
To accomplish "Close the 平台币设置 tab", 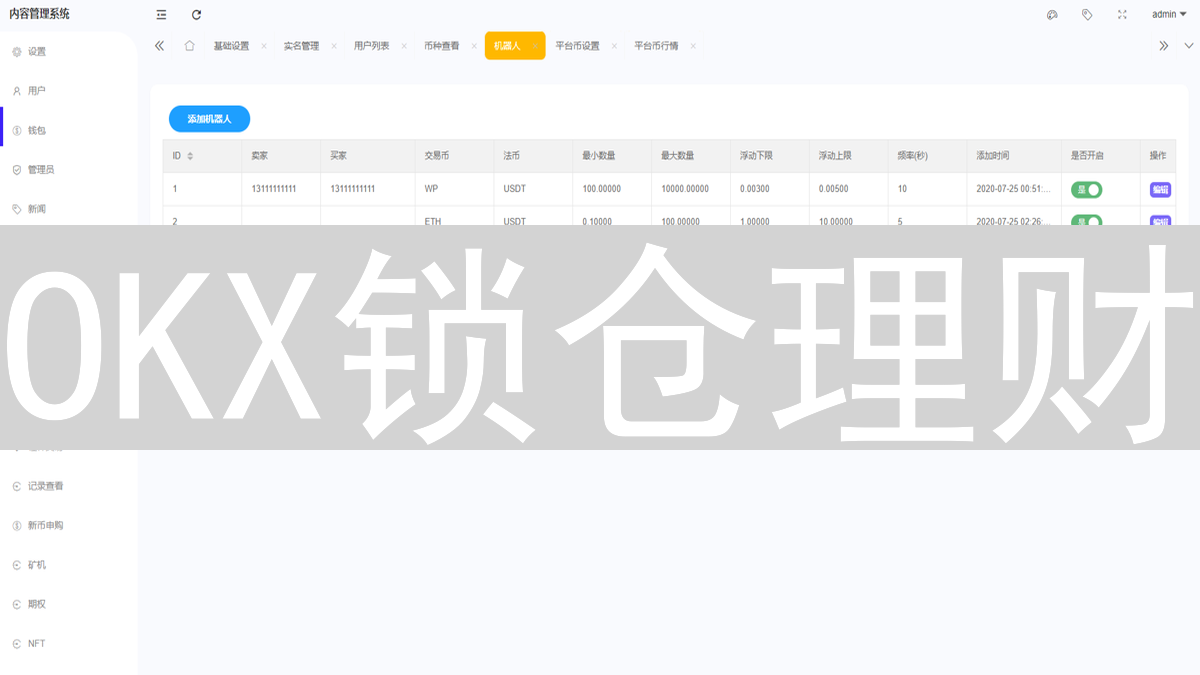I will tap(614, 46).
